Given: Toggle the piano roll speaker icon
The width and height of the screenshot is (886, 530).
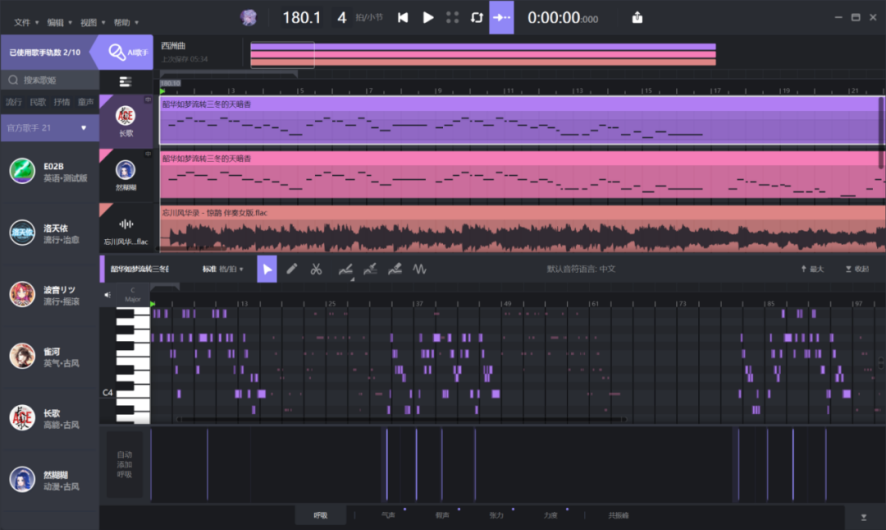Looking at the screenshot, I should [107, 294].
